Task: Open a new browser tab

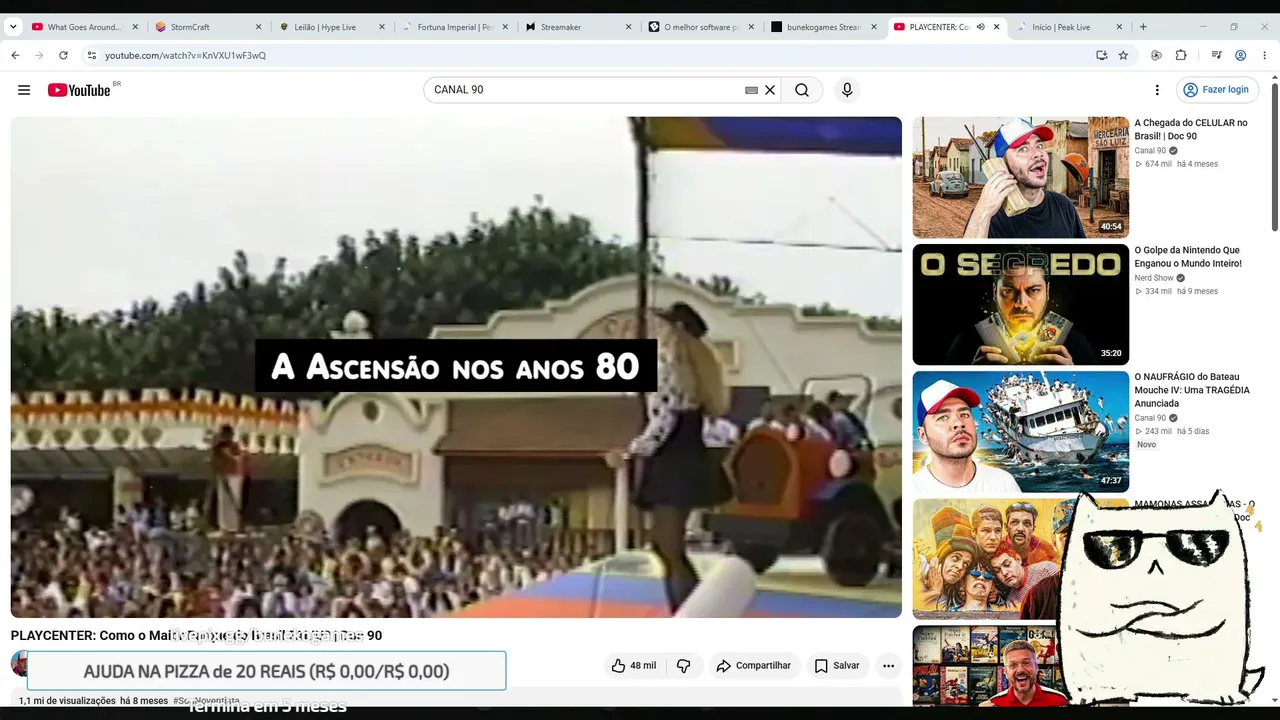Action: pyautogui.click(x=1143, y=27)
